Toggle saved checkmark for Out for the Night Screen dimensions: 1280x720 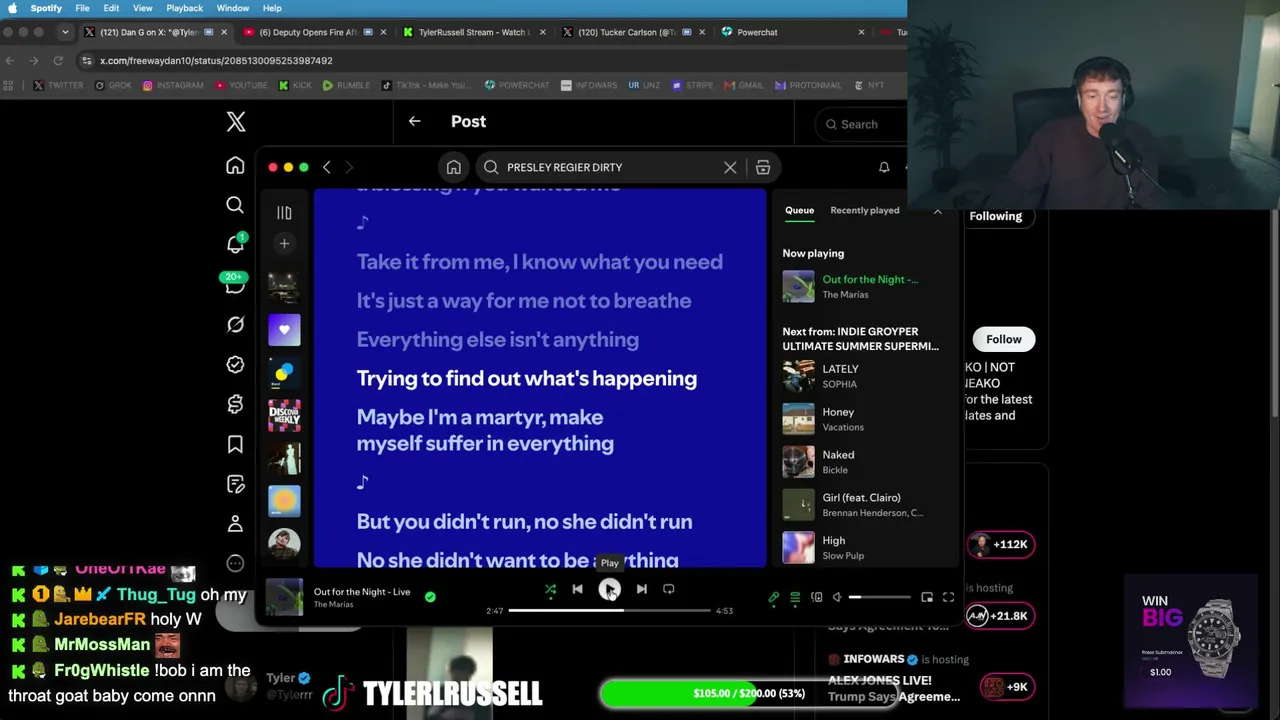[430, 597]
